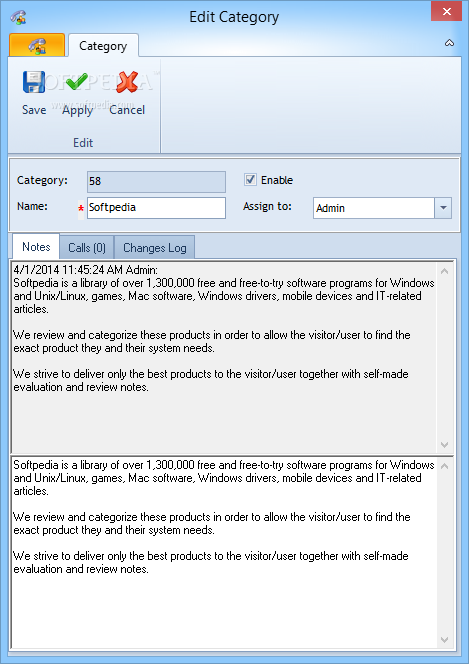Click lower notes editor scrollbar down arrow
The width and height of the screenshot is (469, 664).
tap(444, 639)
